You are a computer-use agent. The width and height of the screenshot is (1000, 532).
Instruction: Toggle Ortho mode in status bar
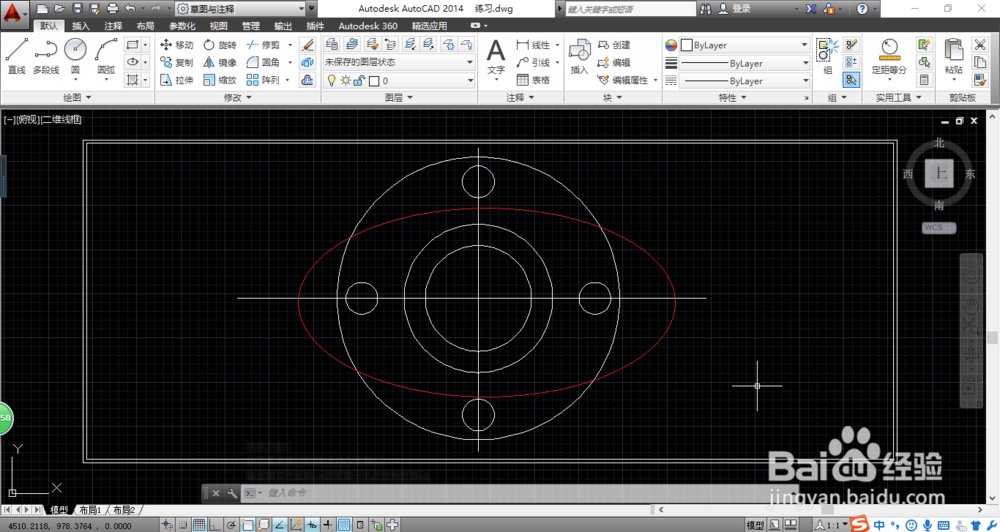[215, 525]
